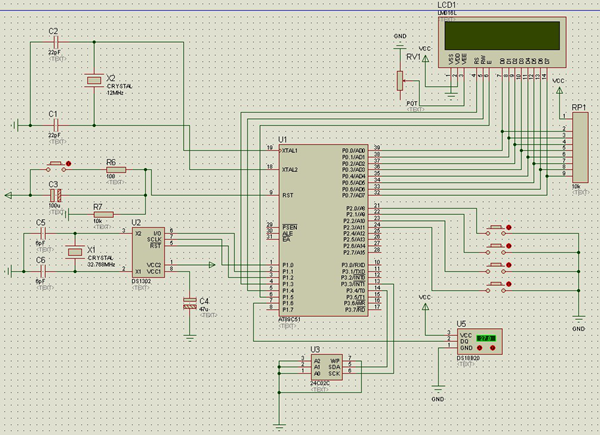Click the RP1 reference label
Viewport: 600px width, 435px height.
click(579, 108)
